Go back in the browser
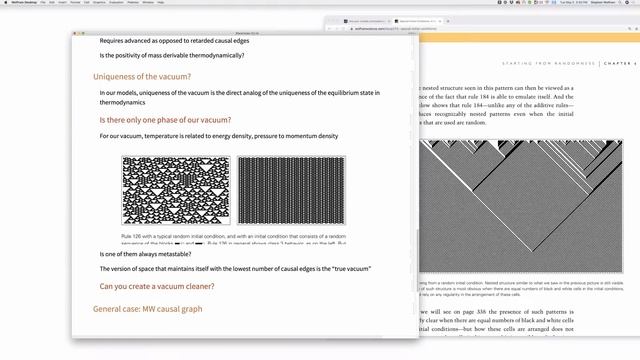The height and width of the screenshot is (360, 640). (330, 29)
